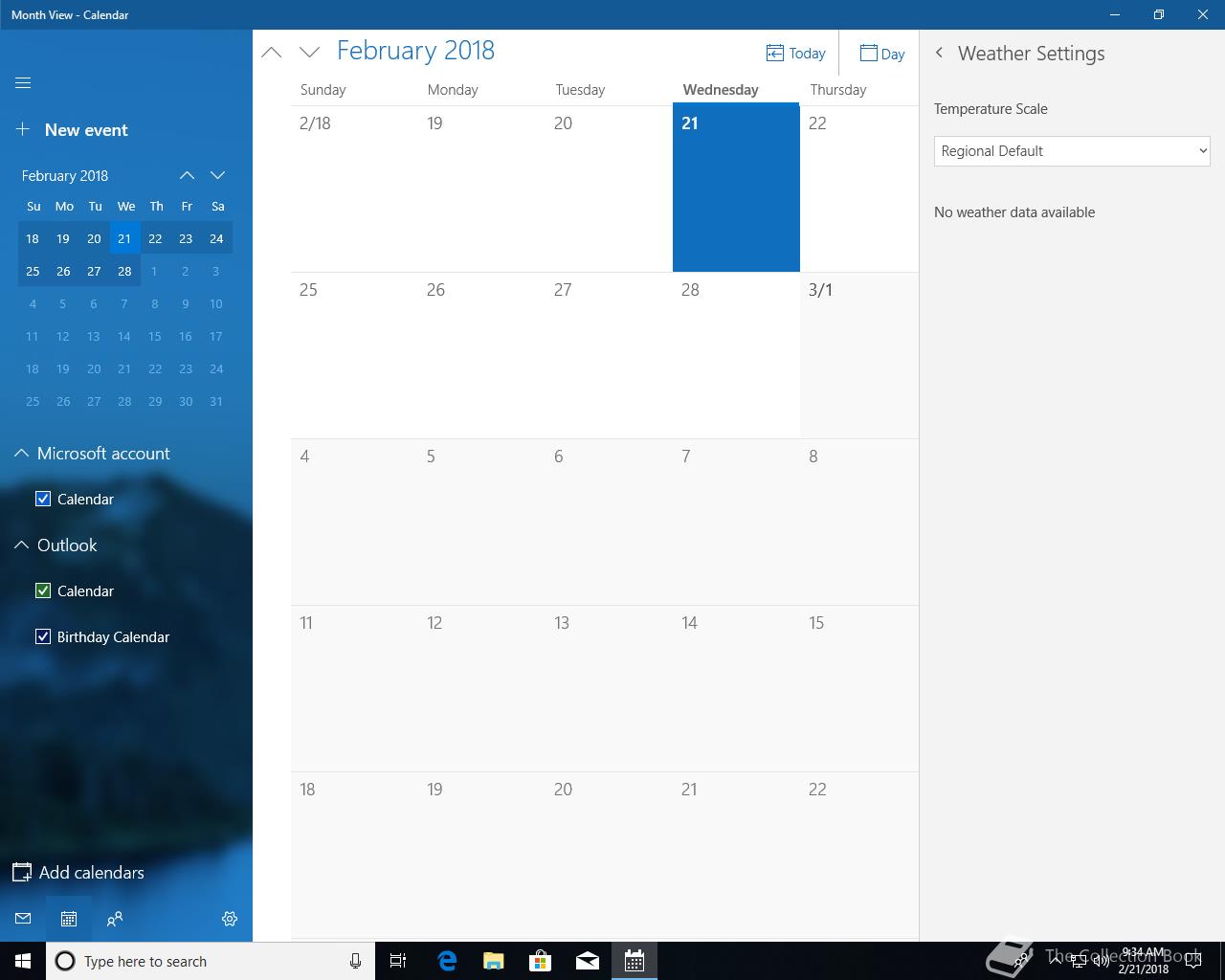This screenshot has height=980, width=1225.
Task: Click the Wednesday column header
Action: 721,89
